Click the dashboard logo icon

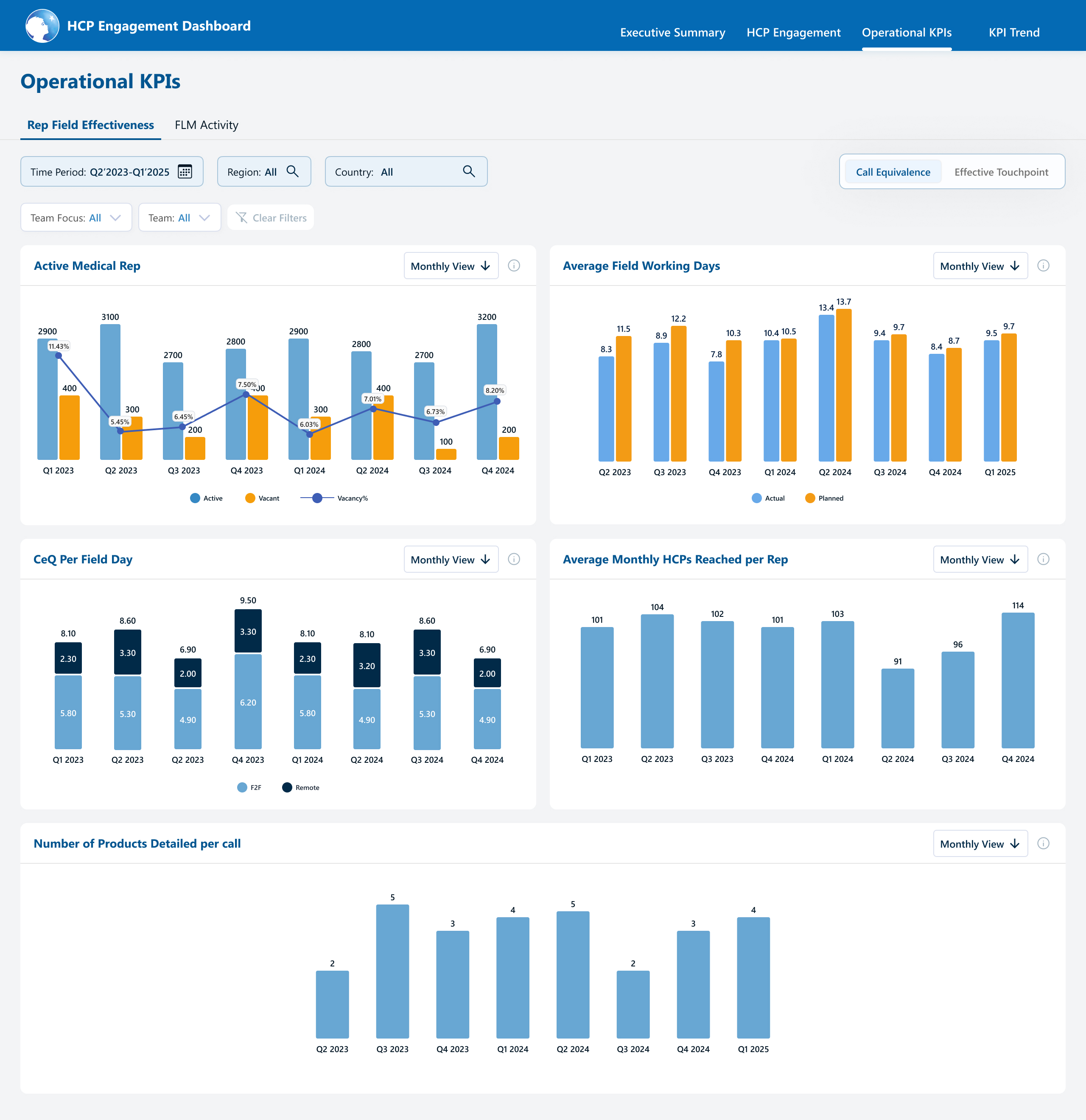[42, 26]
